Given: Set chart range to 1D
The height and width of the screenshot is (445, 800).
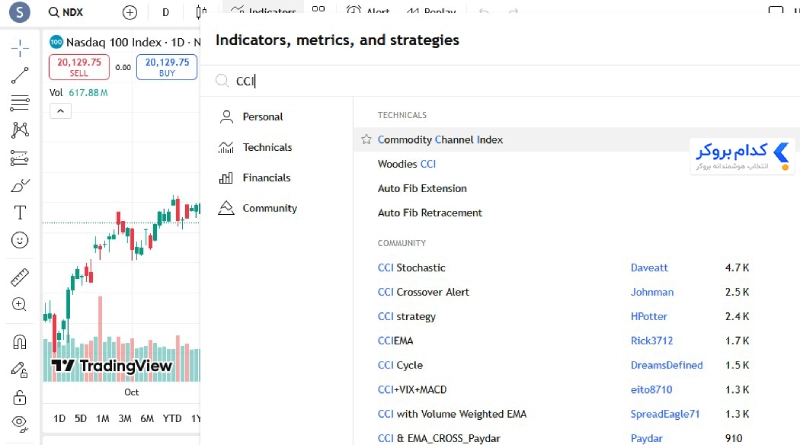Looking at the screenshot, I should [x=59, y=418].
